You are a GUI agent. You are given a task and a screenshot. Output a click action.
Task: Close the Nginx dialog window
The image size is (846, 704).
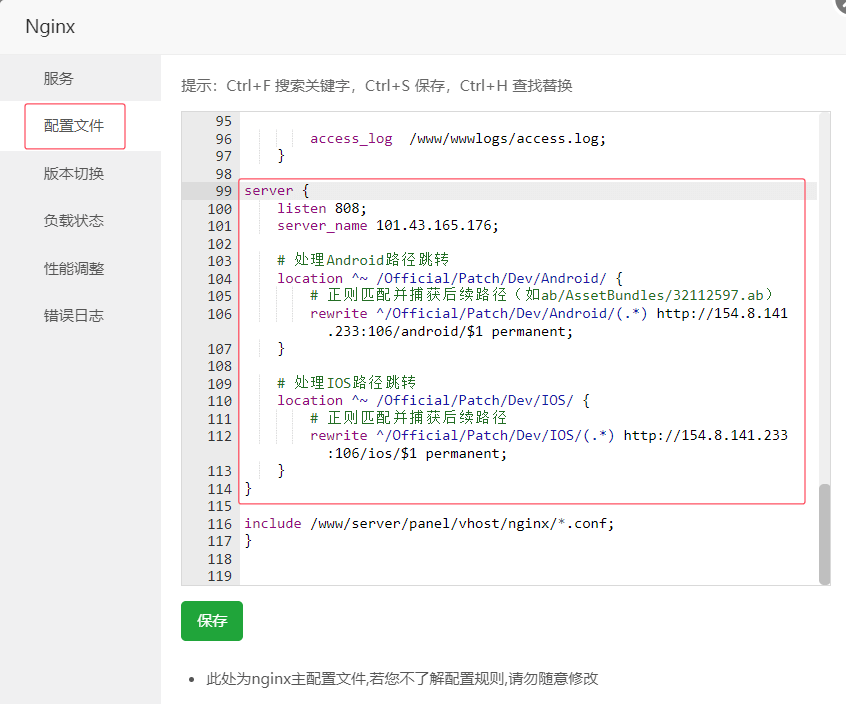pos(840,4)
